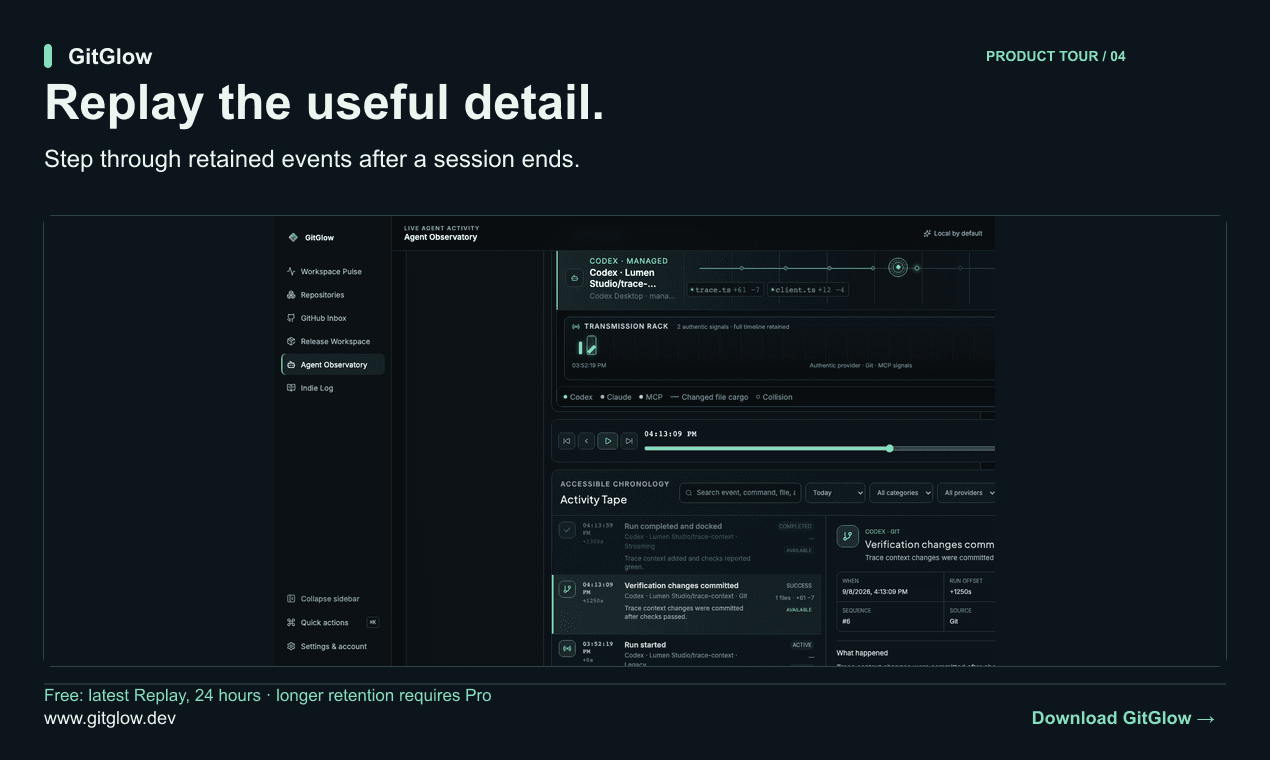Click the GitHub Inbox icon
The width and height of the screenshot is (1270, 760).
pyautogui.click(x=291, y=318)
